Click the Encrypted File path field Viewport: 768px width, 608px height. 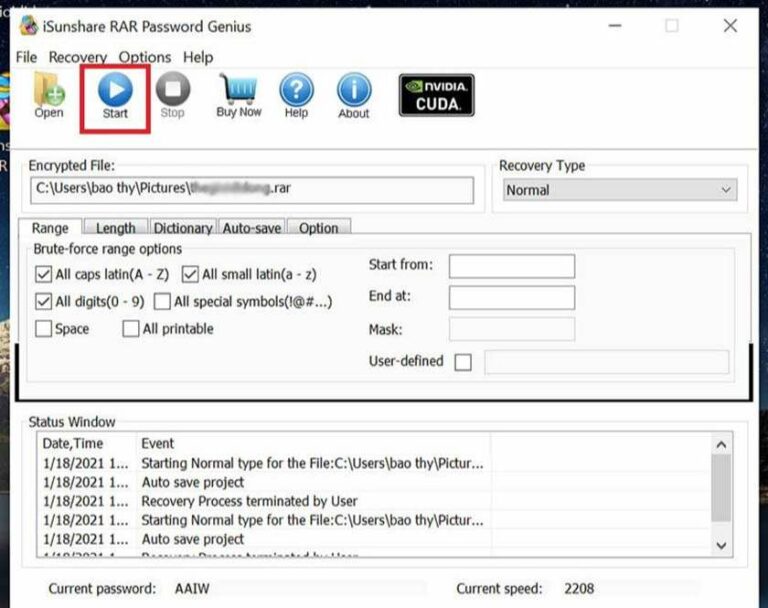click(x=252, y=190)
